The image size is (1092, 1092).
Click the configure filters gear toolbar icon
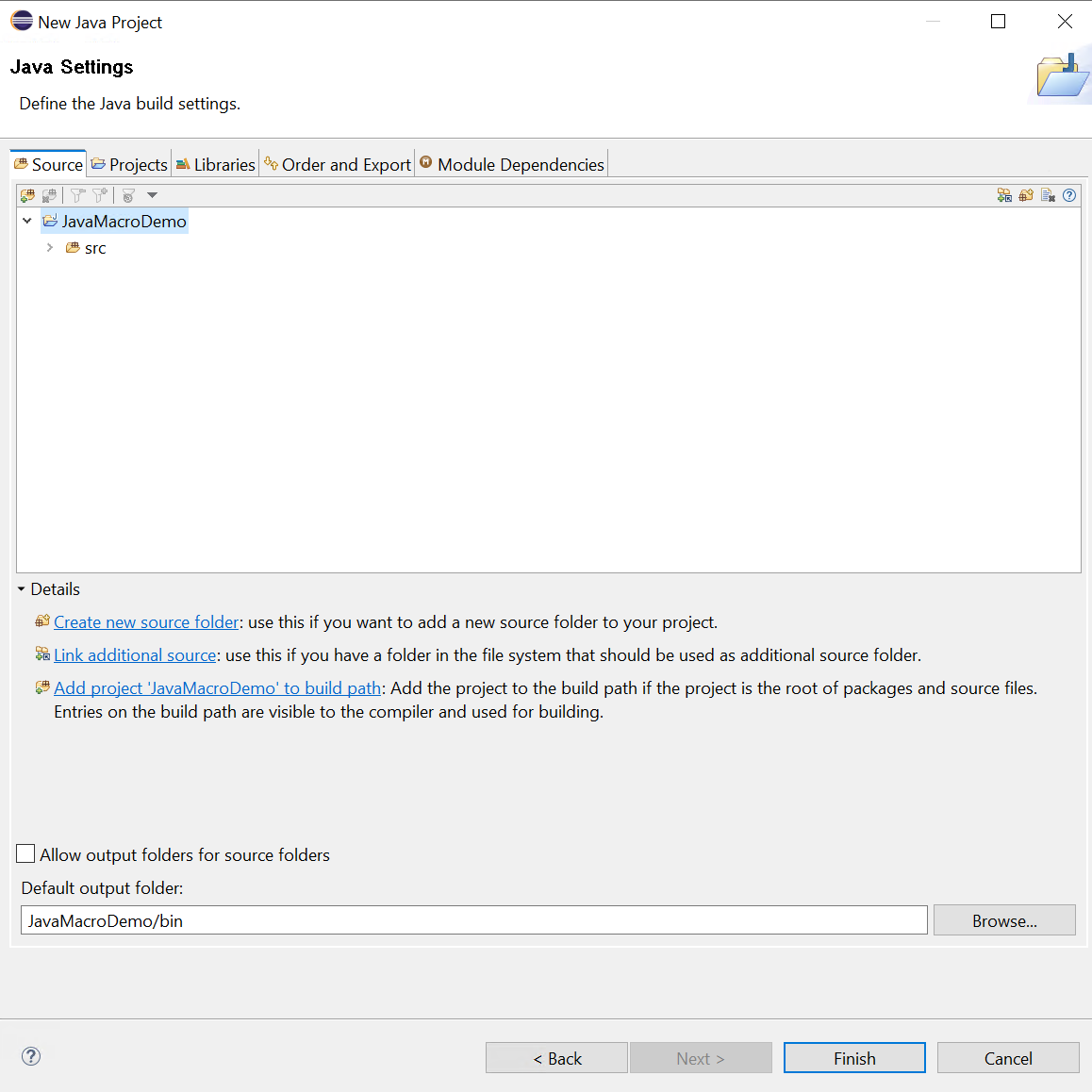click(x=128, y=196)
